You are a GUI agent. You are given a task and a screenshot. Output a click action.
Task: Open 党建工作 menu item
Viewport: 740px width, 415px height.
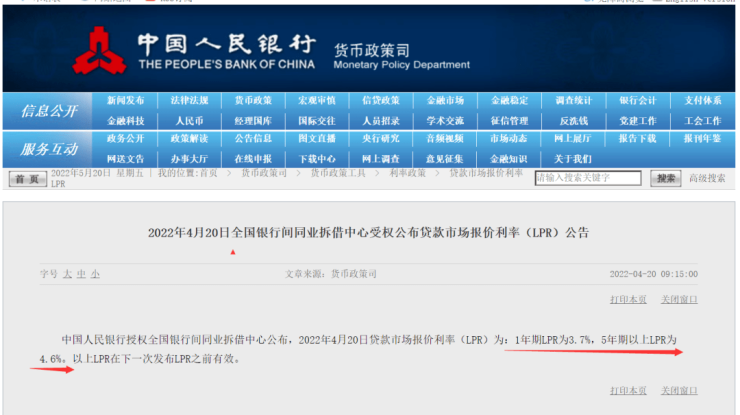pos(638,121)
